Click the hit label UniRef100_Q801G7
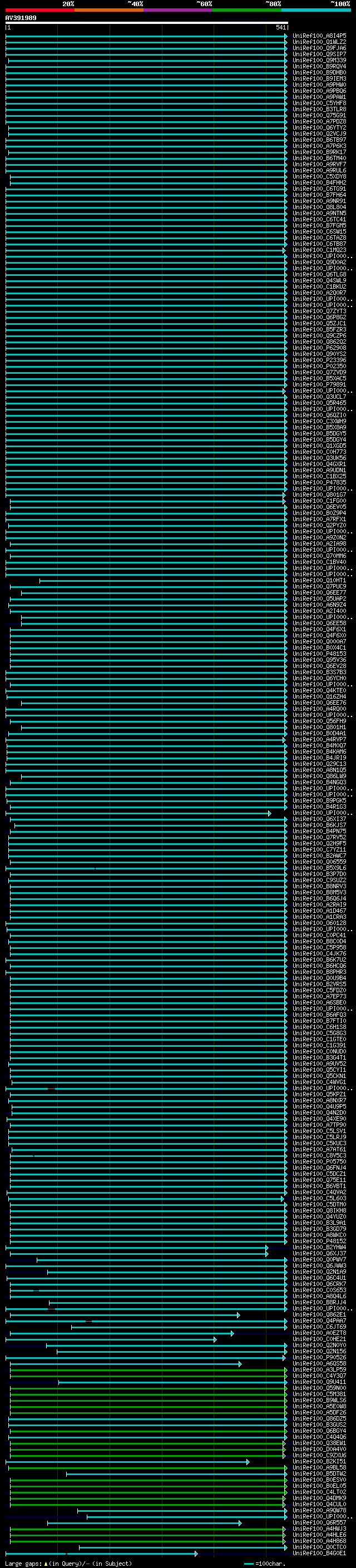The height and width of the screenshot is (1568, 356). pos(319,495)
